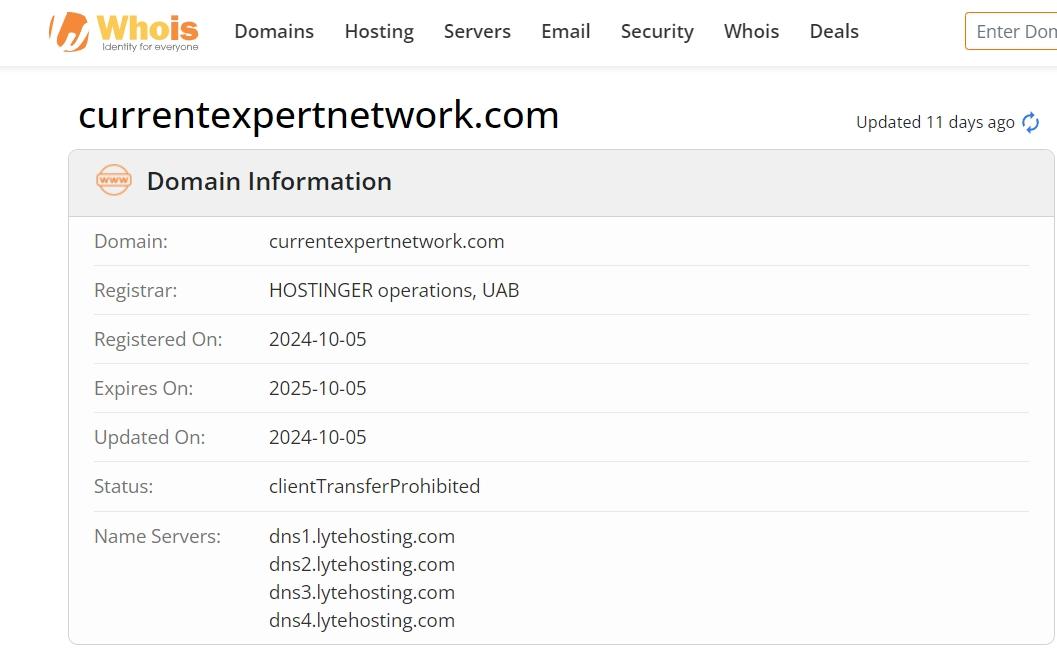Click the 'Domain Information' section title
1057x654 pixels.
269,181
